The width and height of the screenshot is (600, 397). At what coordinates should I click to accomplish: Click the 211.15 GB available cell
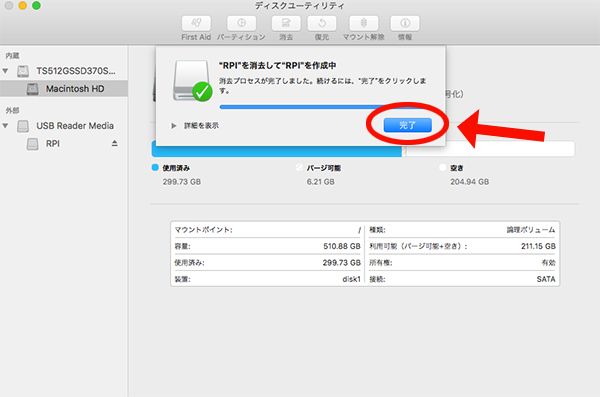tap(538, 246)
